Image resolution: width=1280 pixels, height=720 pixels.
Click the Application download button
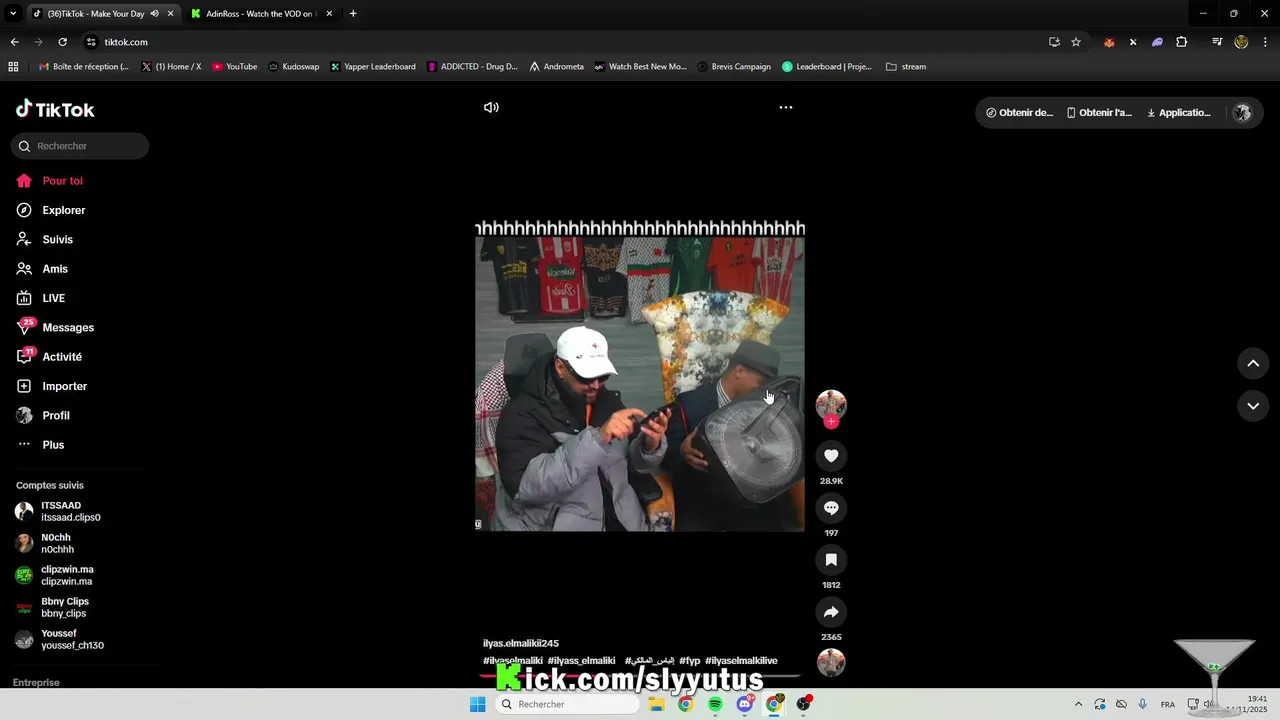pyautogui.click(x=1178, y=113)
